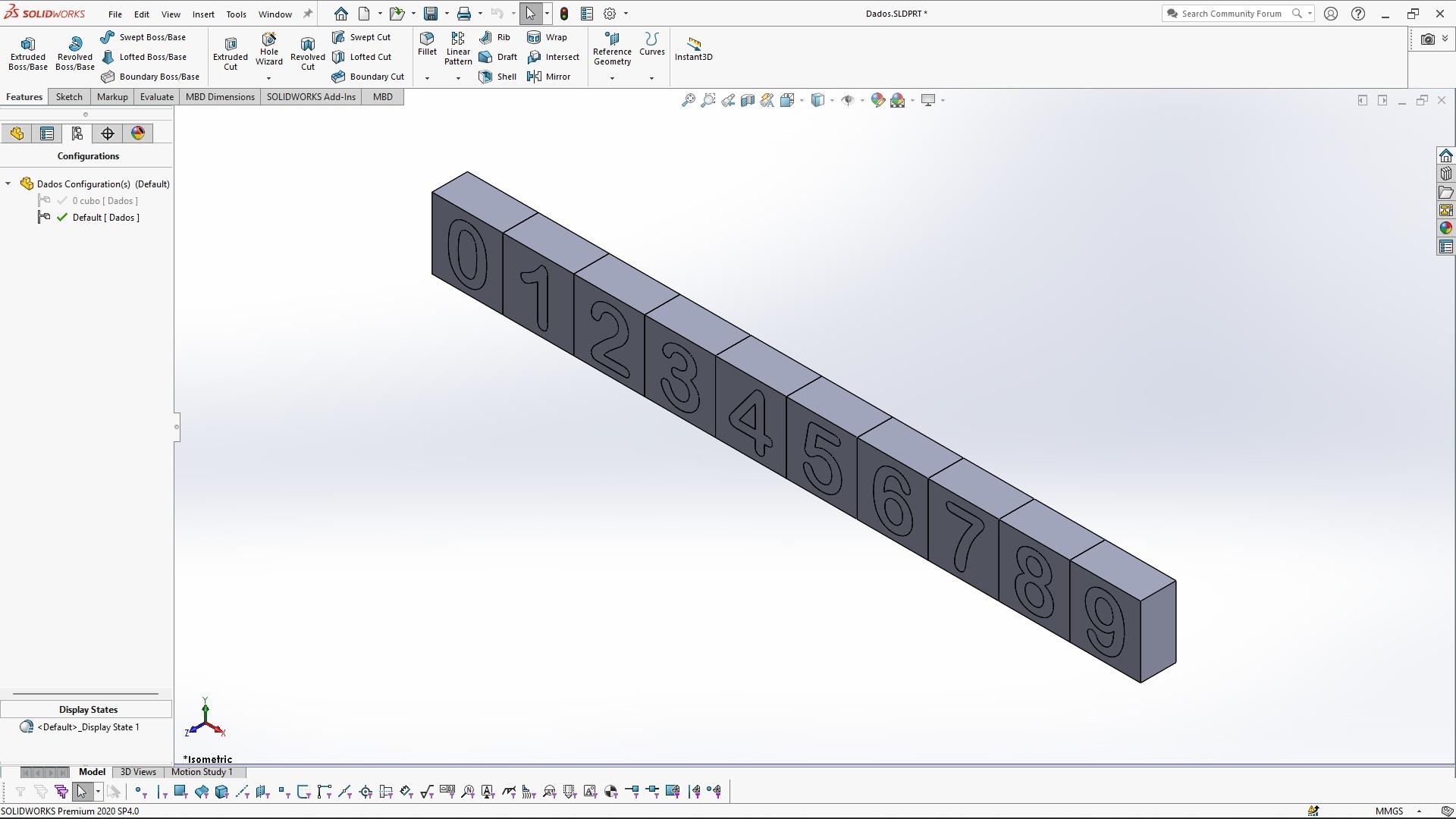Select the Extruded Boss/Base tool
Viewport: 1456px width, 819px height.
(x=27, y=53)
